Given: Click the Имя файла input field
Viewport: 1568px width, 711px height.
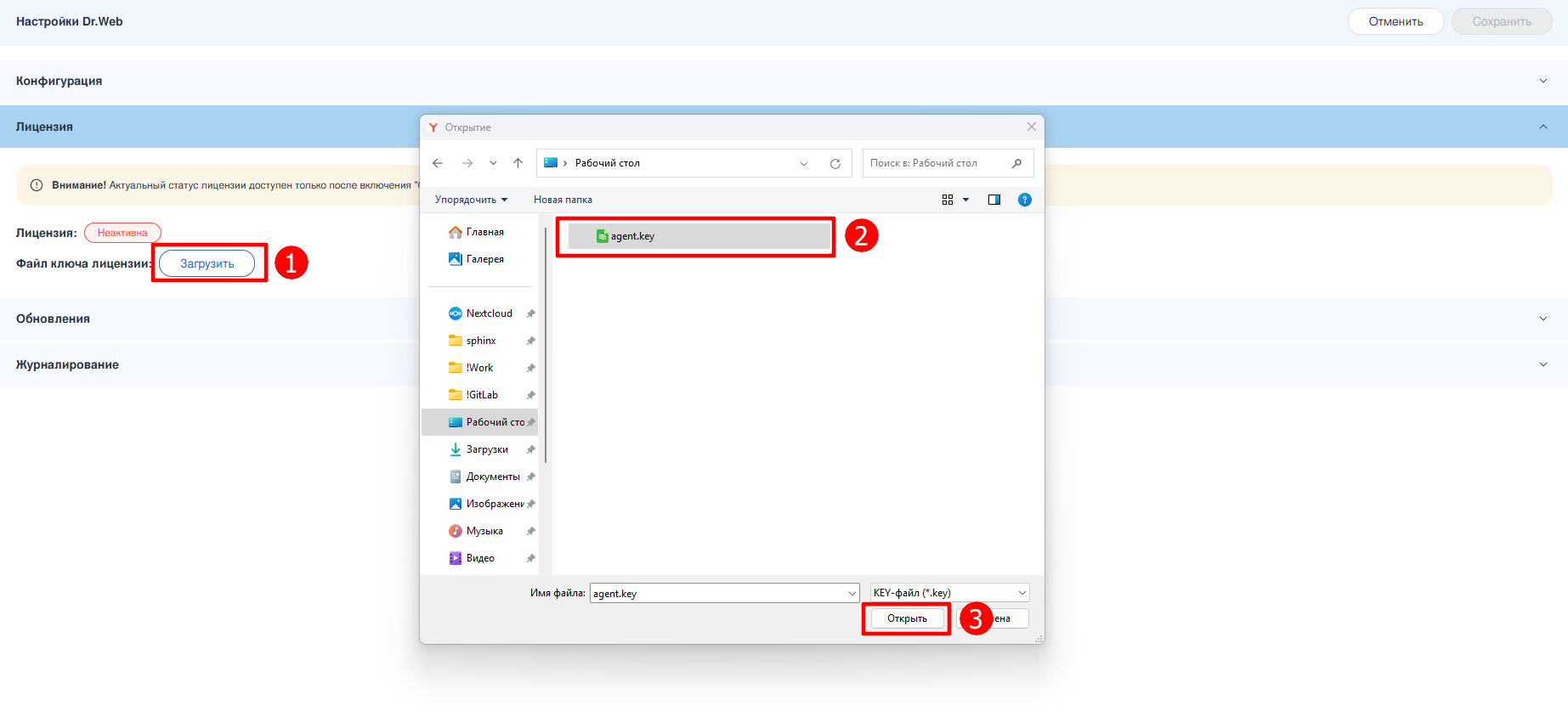Looking at the screenshot, I should pos(716,593).
